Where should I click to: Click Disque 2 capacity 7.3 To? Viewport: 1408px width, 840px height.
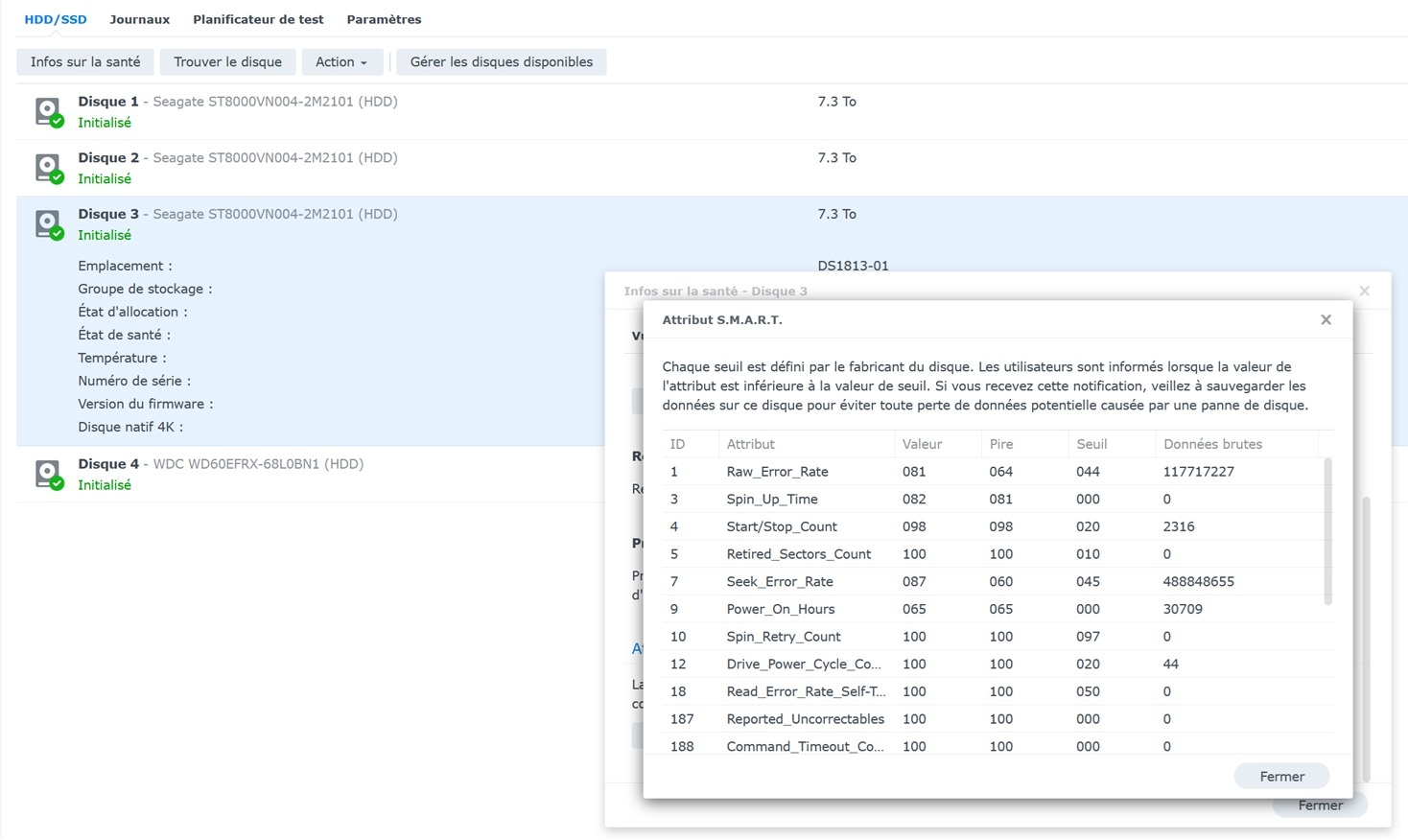tap(837, 157)
